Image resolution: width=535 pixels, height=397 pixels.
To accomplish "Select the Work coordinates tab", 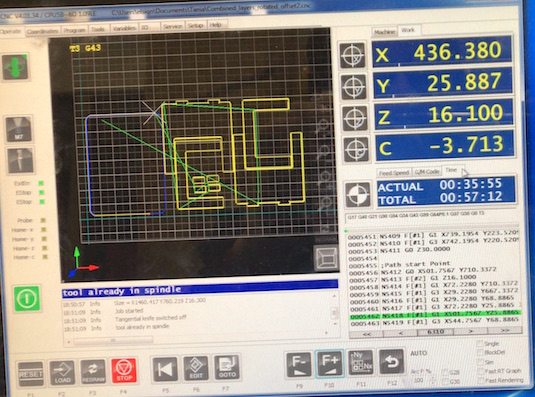I will [408, 30].
